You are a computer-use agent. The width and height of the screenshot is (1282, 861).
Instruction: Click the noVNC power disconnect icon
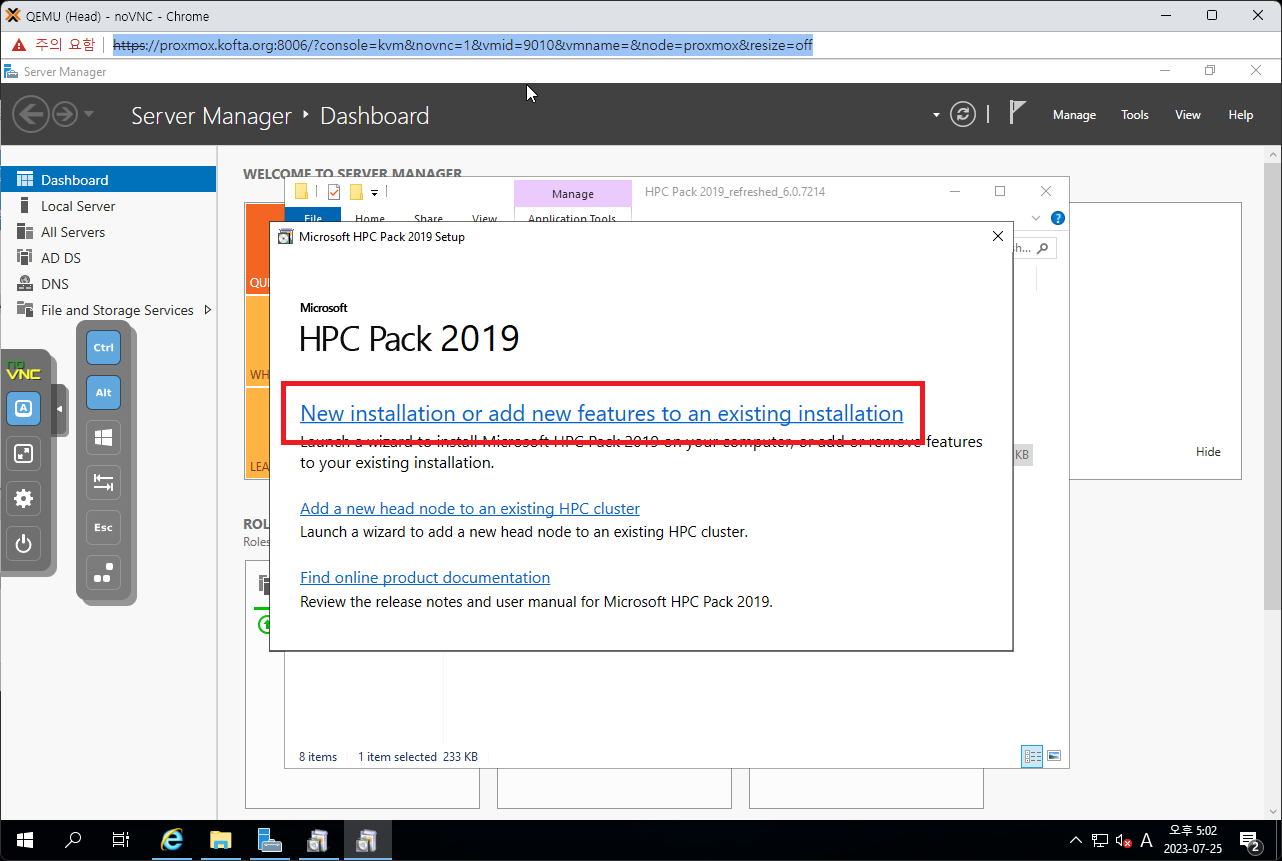(x=24, y=543)
